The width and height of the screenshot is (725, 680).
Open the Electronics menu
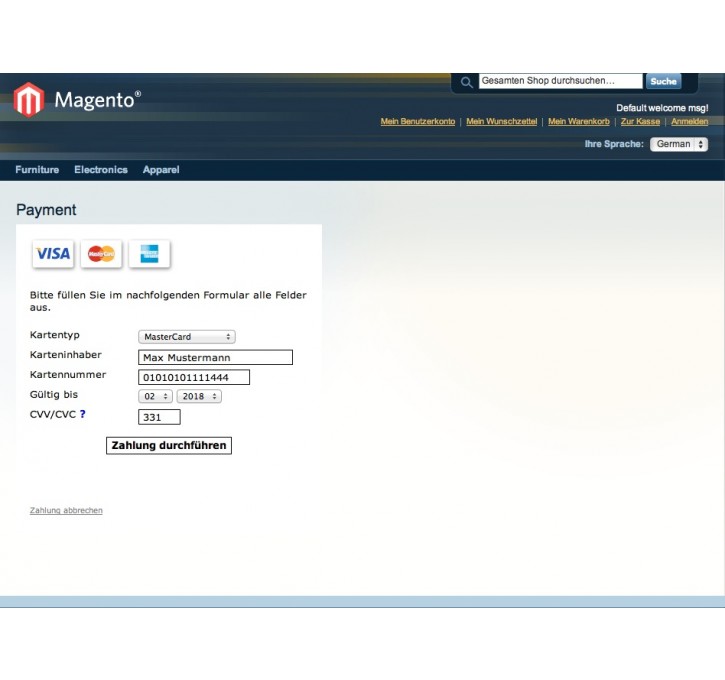(101, 170)
